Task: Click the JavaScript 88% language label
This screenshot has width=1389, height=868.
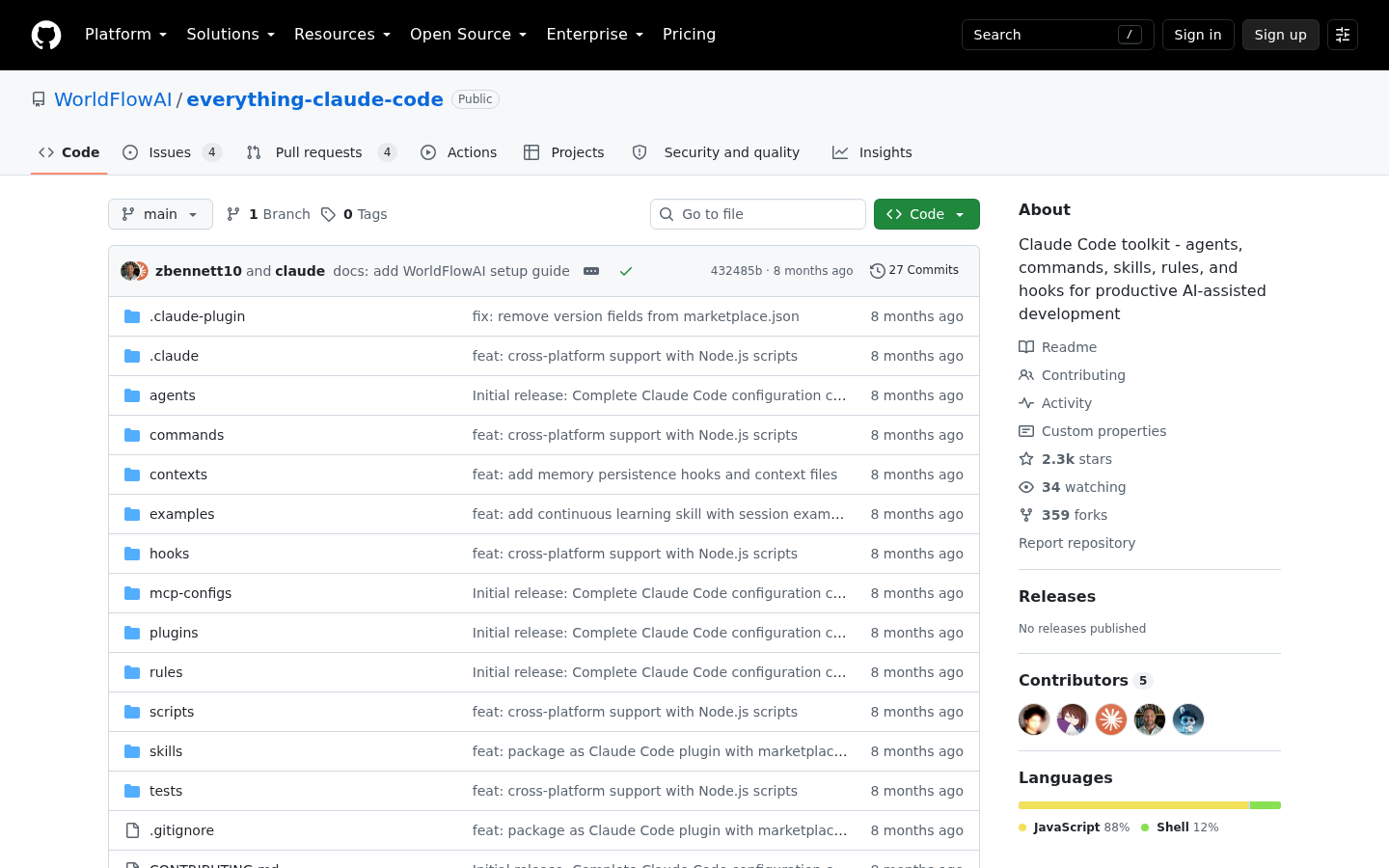Action: point(1075,827)
